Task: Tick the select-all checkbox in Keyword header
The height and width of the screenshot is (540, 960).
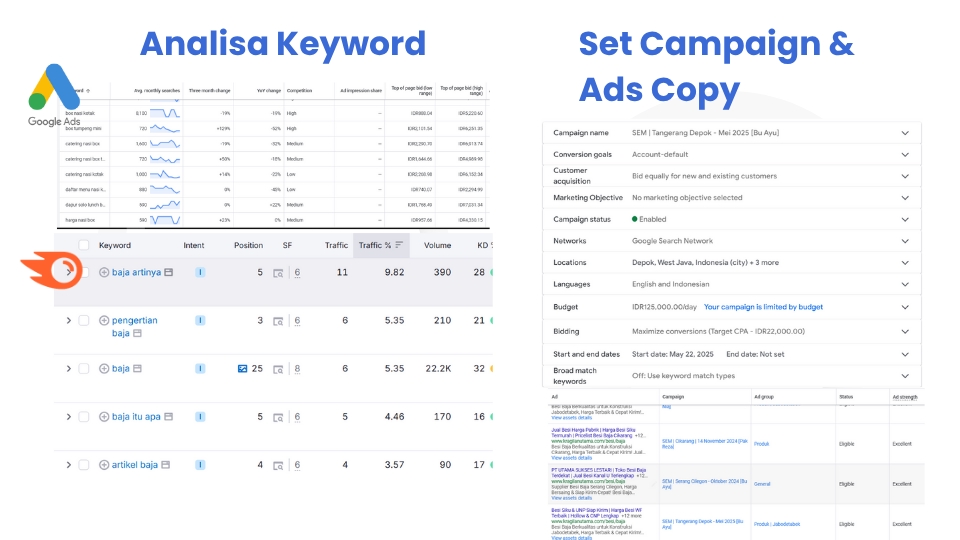Action: pos(84,246)
